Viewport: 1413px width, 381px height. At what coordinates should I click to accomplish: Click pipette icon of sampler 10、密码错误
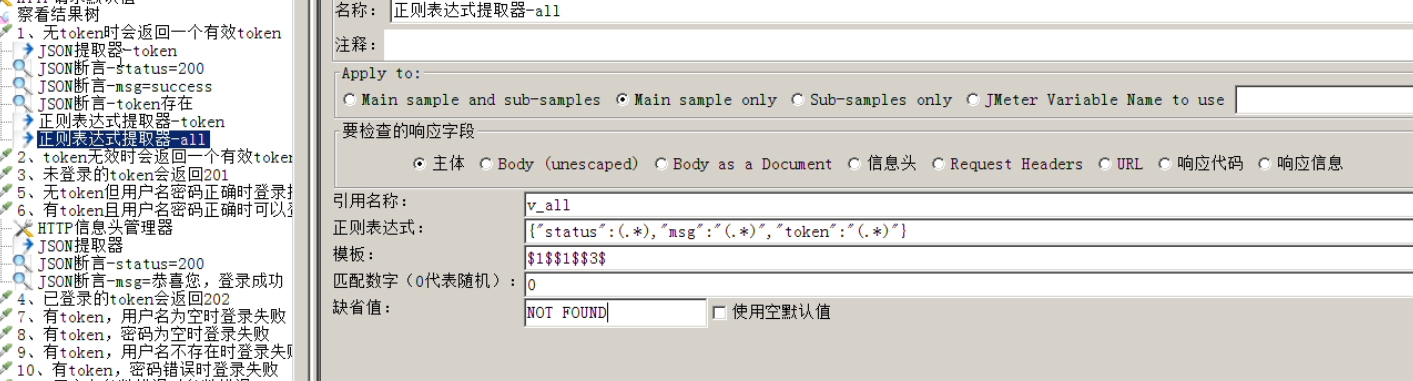click(x=7, y=370)
